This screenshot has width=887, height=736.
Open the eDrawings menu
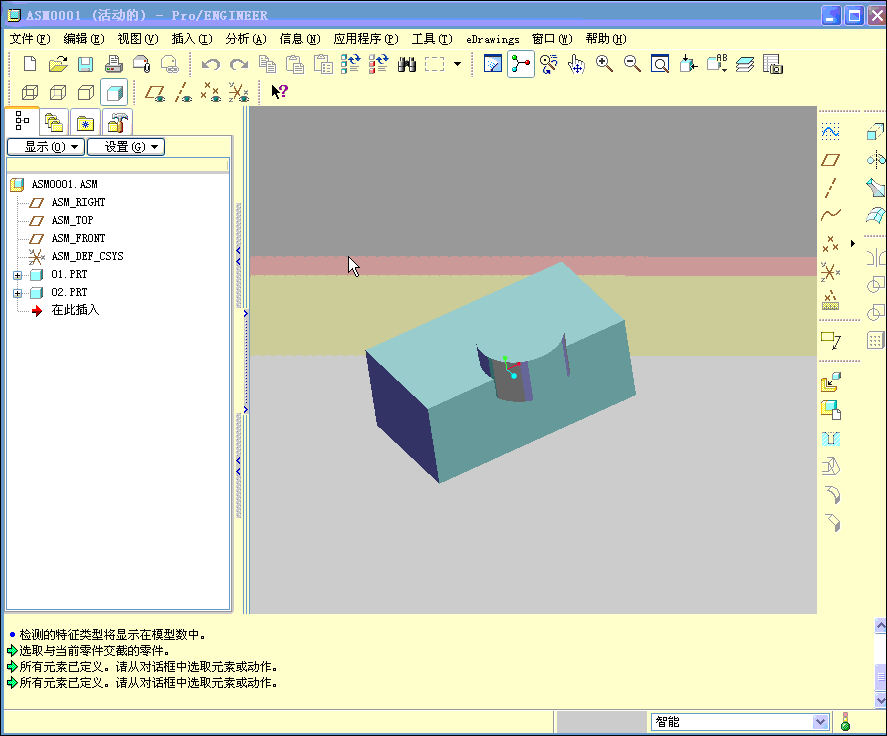click(493, 39)
